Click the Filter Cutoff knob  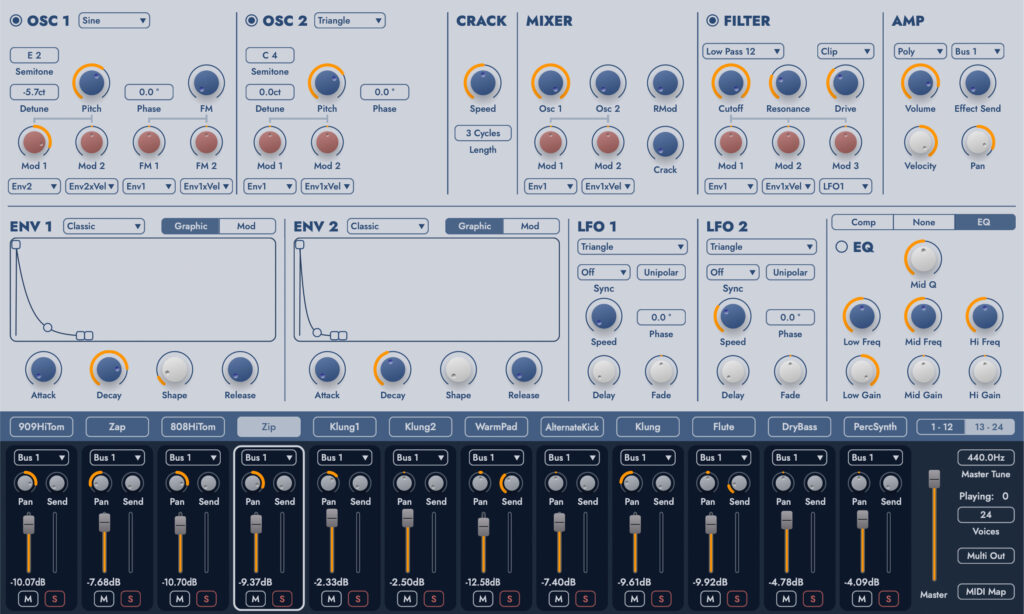click(x=730, y=82)
